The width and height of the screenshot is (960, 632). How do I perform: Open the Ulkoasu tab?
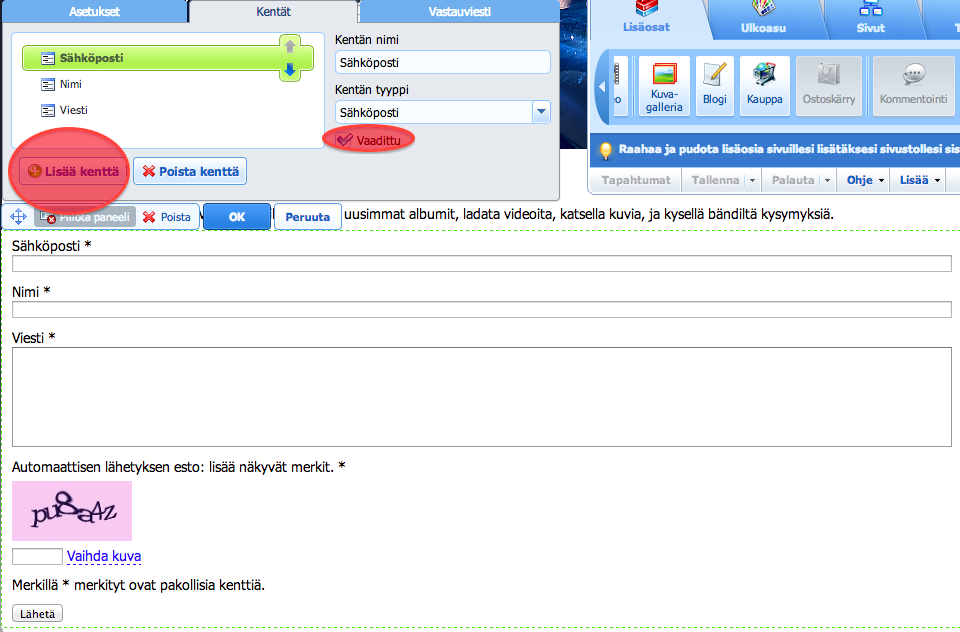(x=763, y=28)
